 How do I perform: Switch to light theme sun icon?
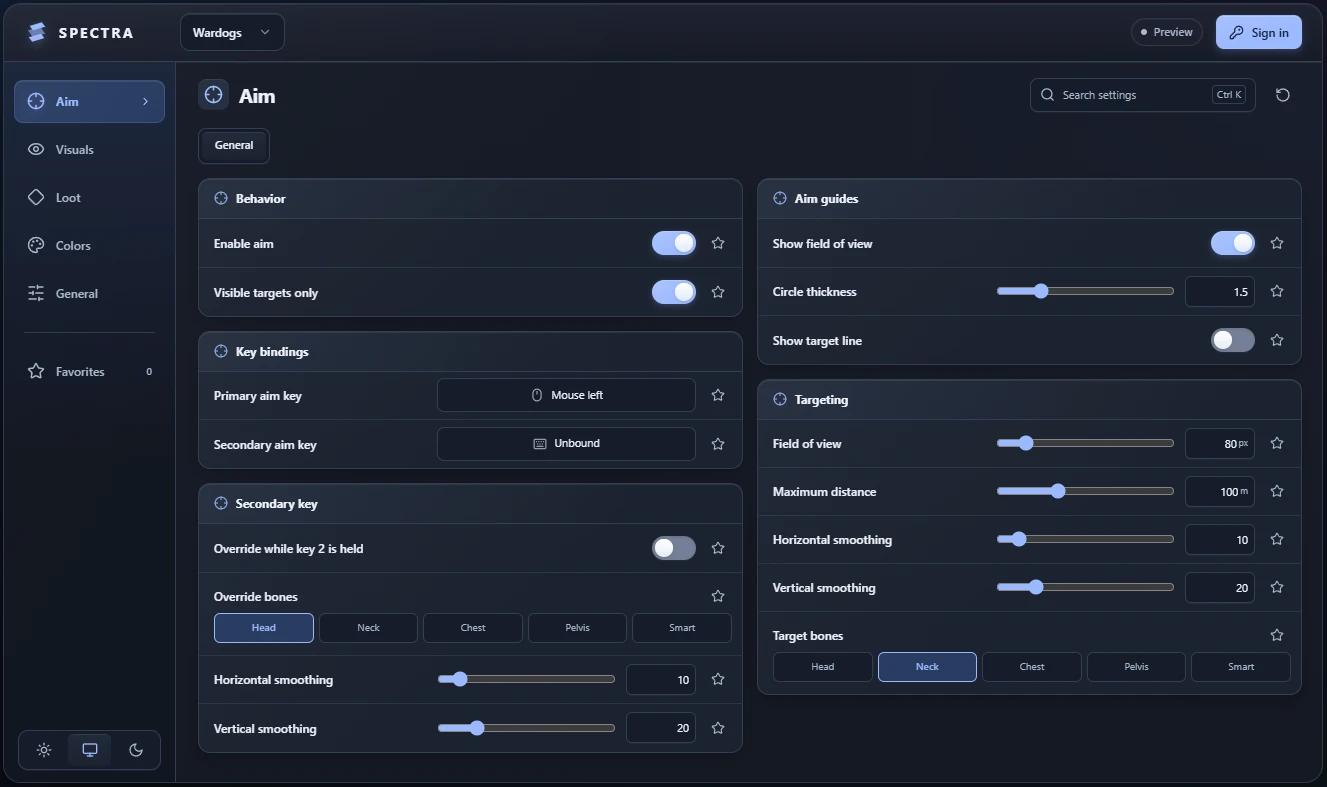[x=44, y=750]
